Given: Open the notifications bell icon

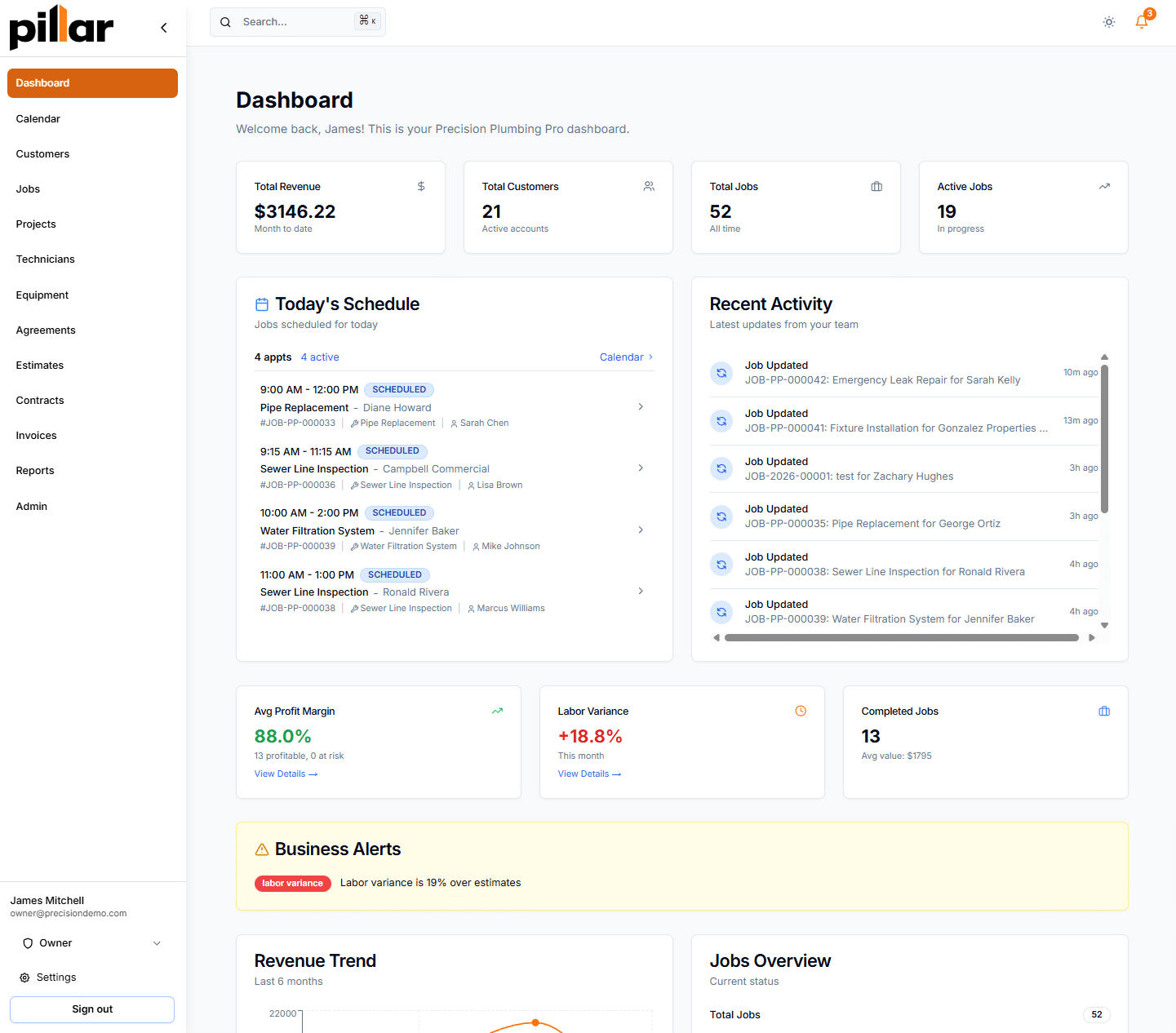Looking at the screenshot, I should coord(1141,22).
